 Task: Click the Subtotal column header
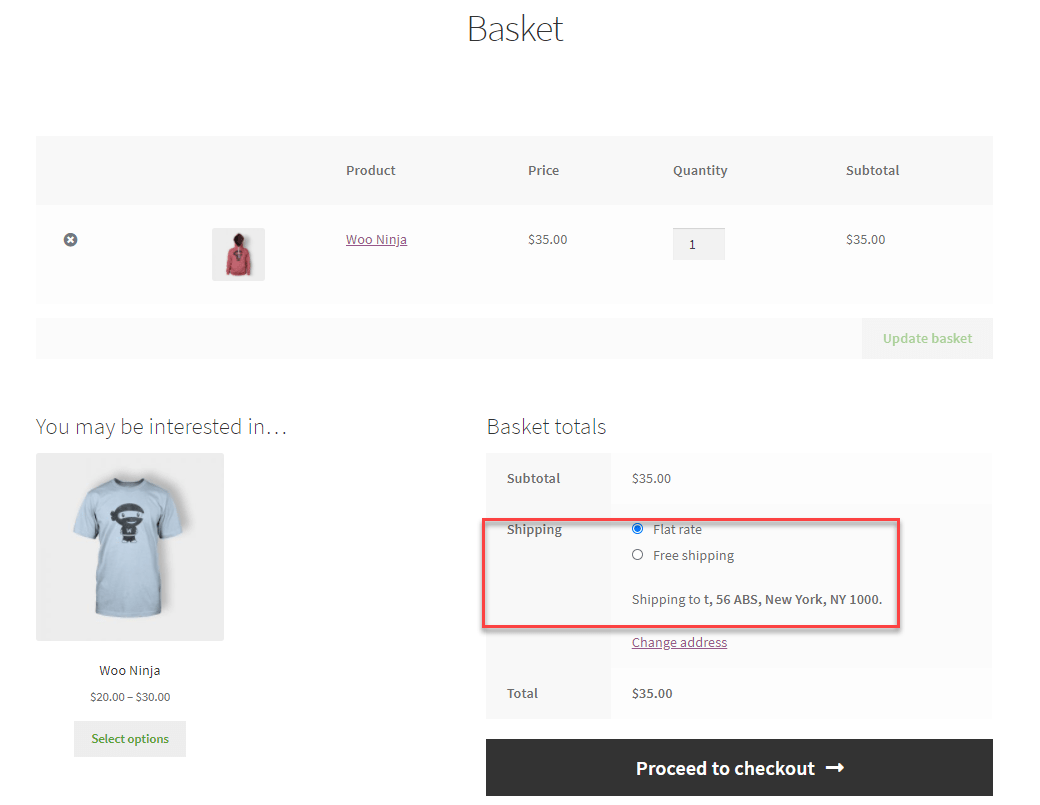871,170
